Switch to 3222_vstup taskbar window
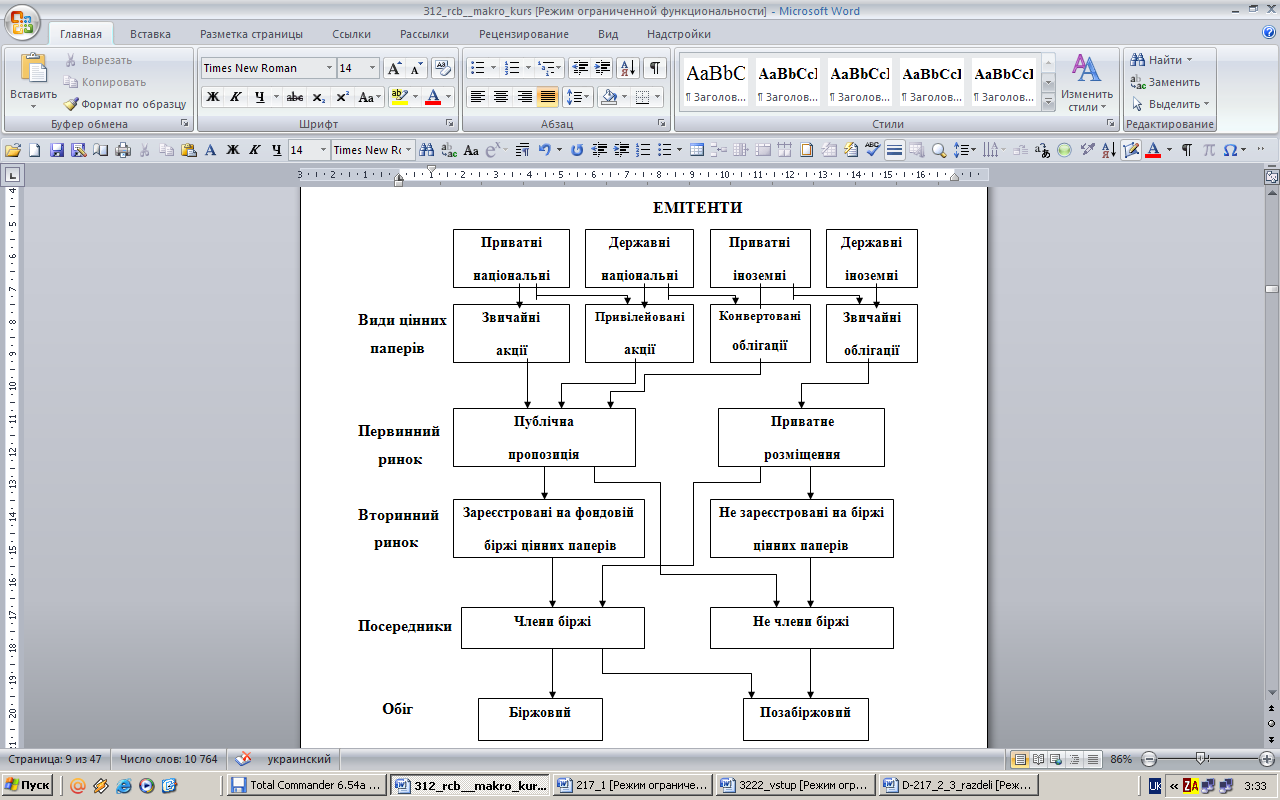Viewport: 1280px width, 800px height. click(796, 785)
